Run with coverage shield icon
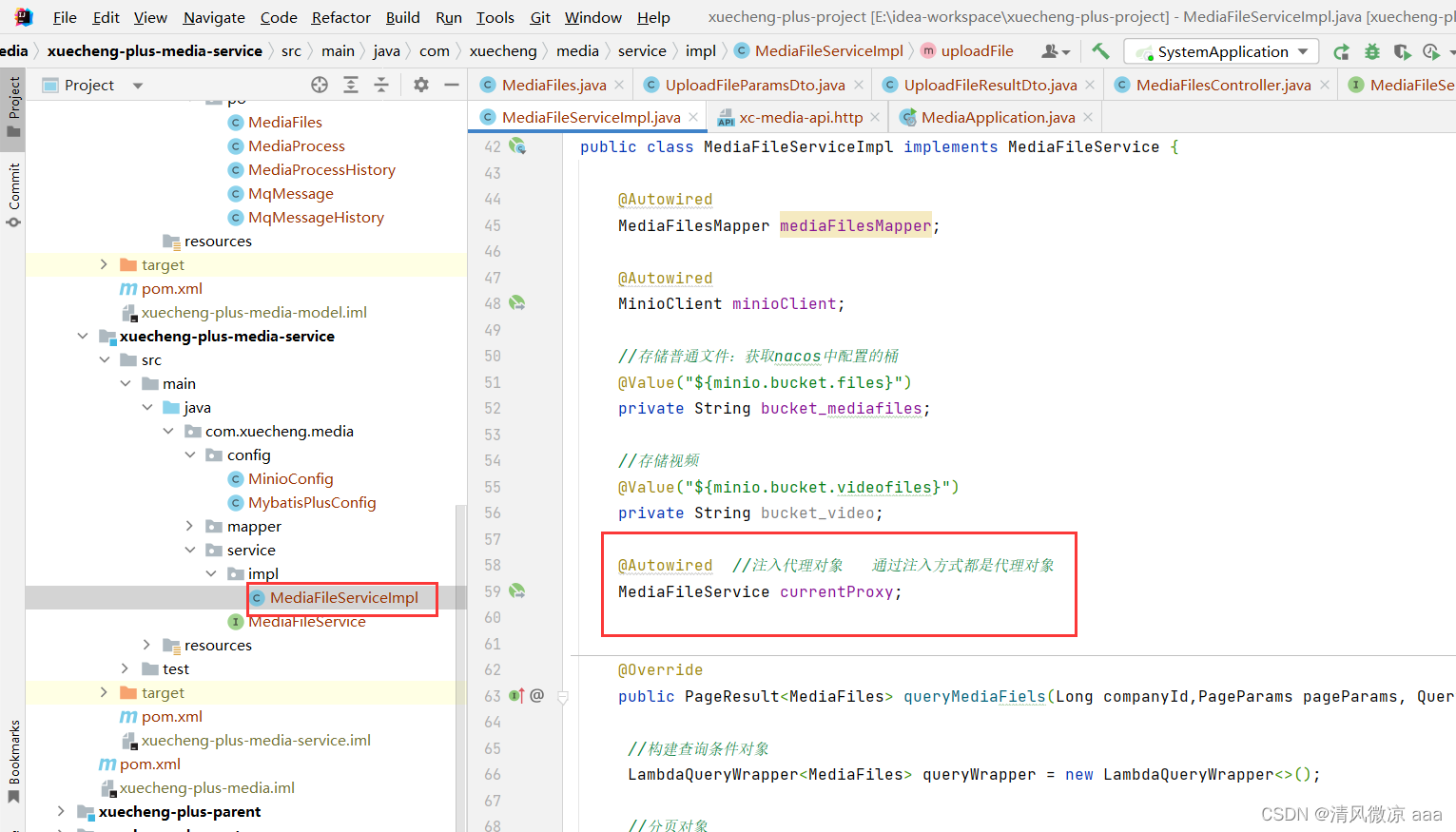 click(1402, 51)
